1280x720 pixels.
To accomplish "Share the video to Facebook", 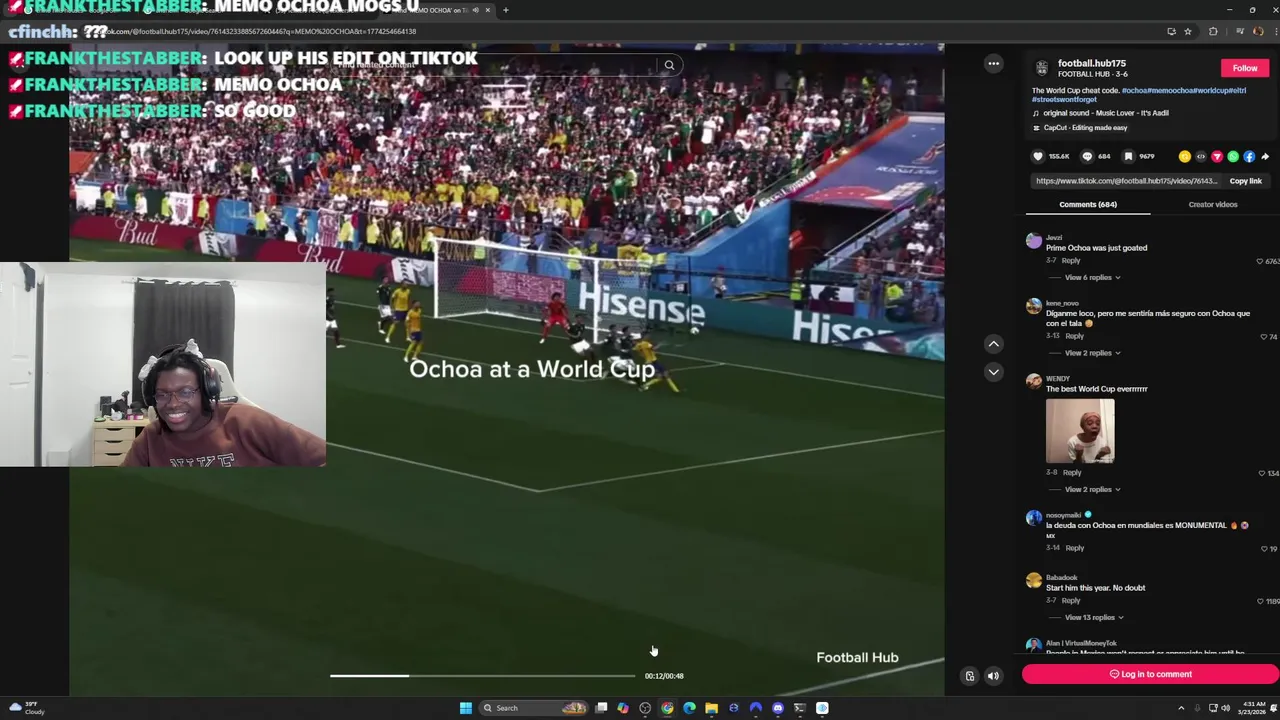I will coord(1249,156).
